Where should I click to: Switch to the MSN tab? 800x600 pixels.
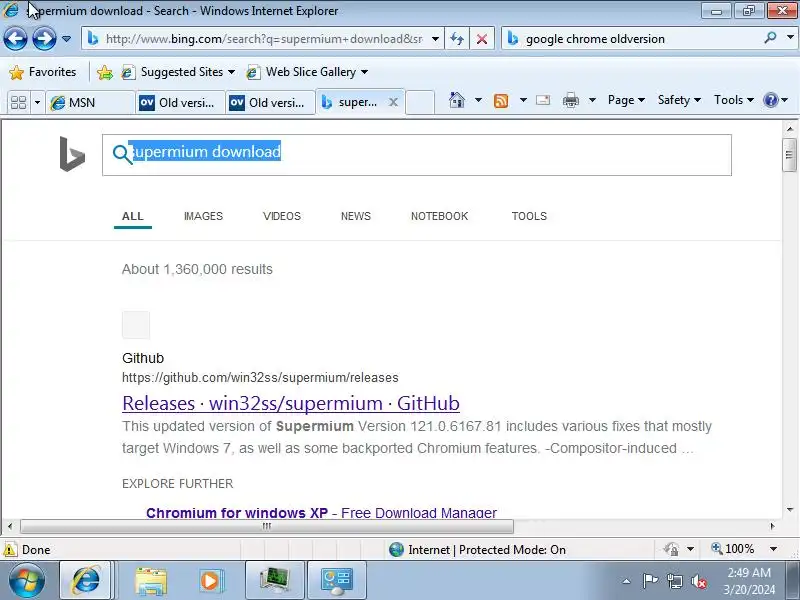tap(90, 103)
